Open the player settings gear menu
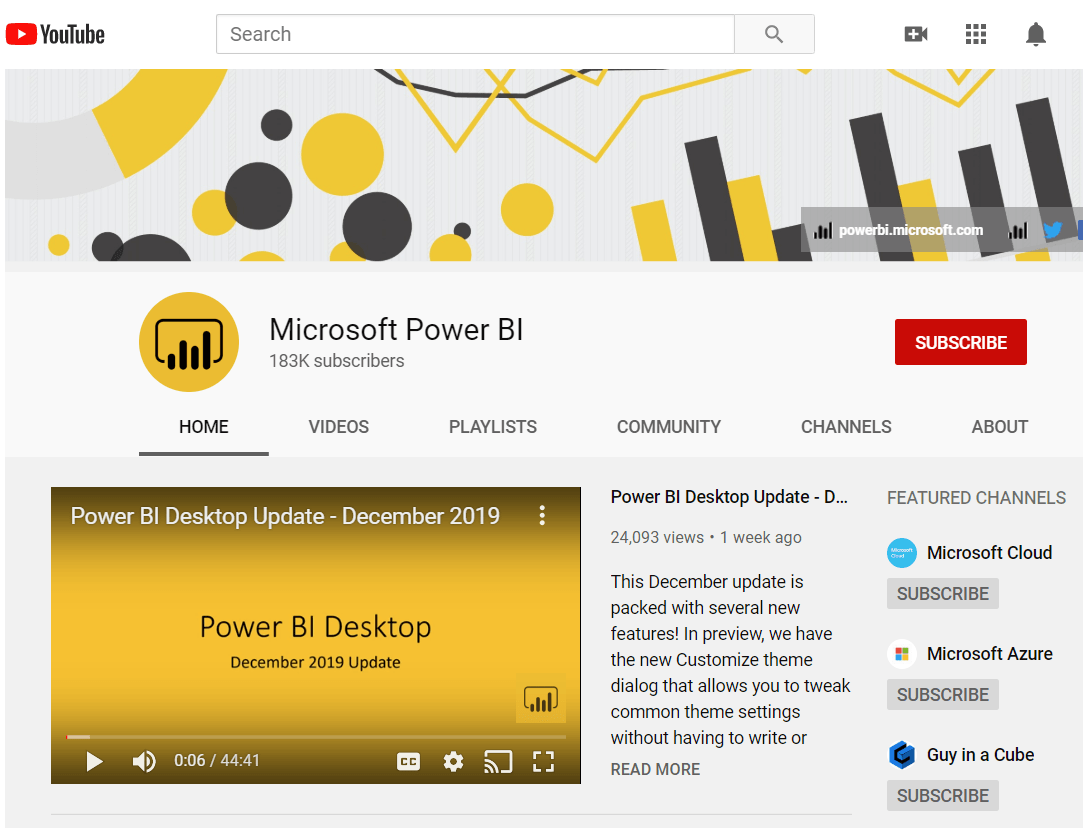The height and width of the screenshot is (828, 1083). pos(453,761)
